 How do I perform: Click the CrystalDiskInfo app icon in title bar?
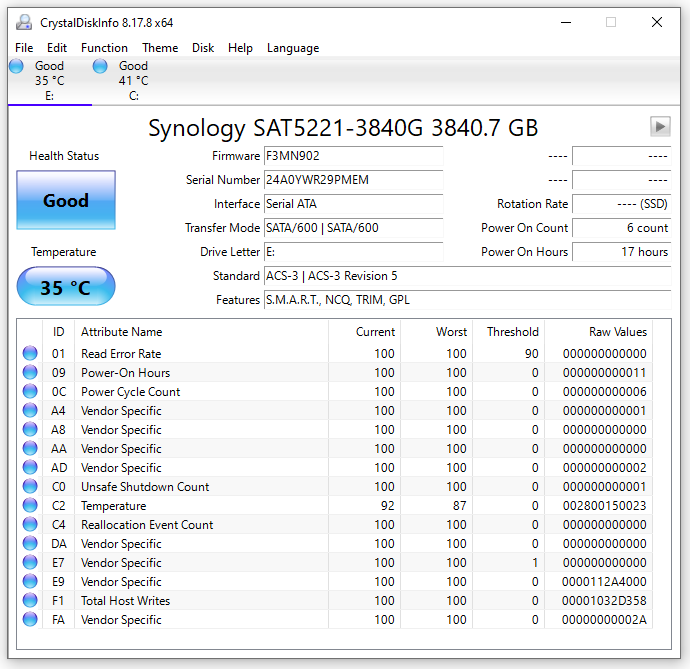23,22
